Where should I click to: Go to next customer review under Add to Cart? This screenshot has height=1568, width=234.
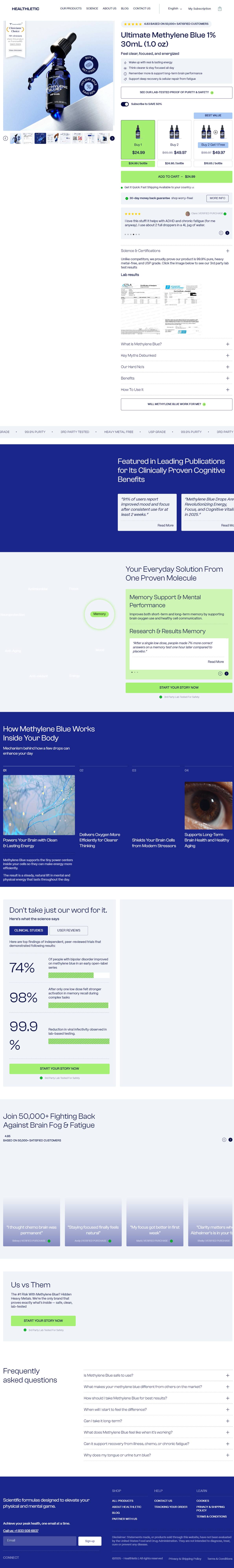[227, 232]
